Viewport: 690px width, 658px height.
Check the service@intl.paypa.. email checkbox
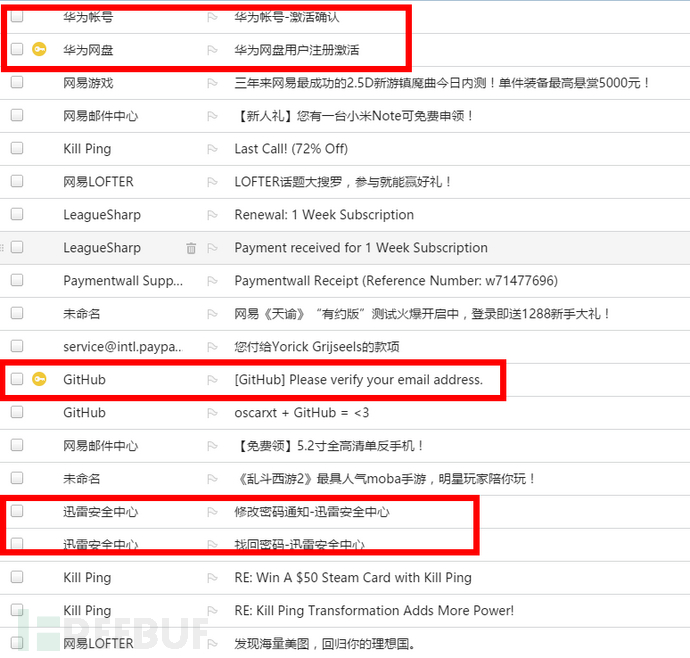(17, 346)
